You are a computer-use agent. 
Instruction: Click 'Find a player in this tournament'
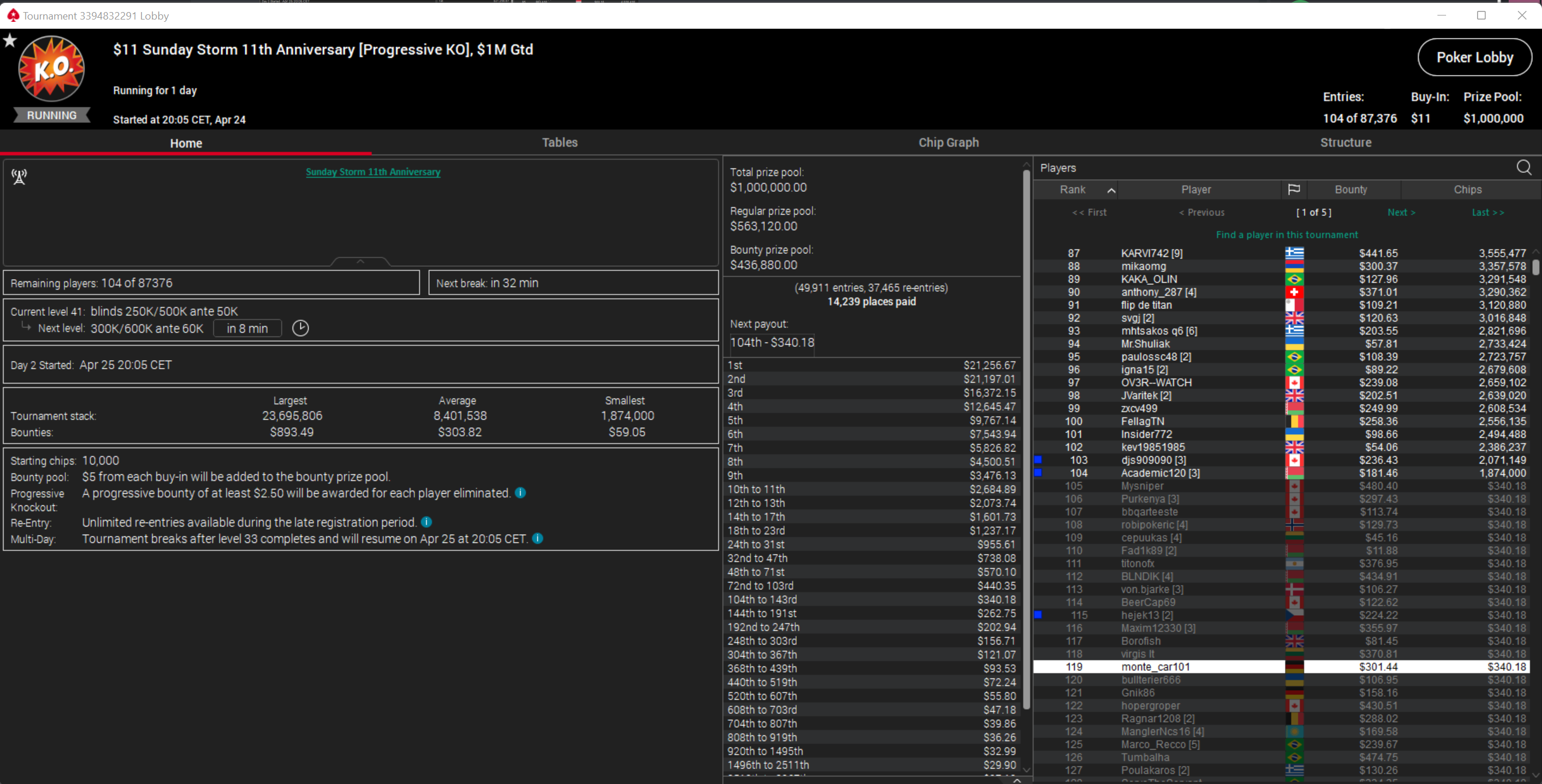[x=1287, y=234]
